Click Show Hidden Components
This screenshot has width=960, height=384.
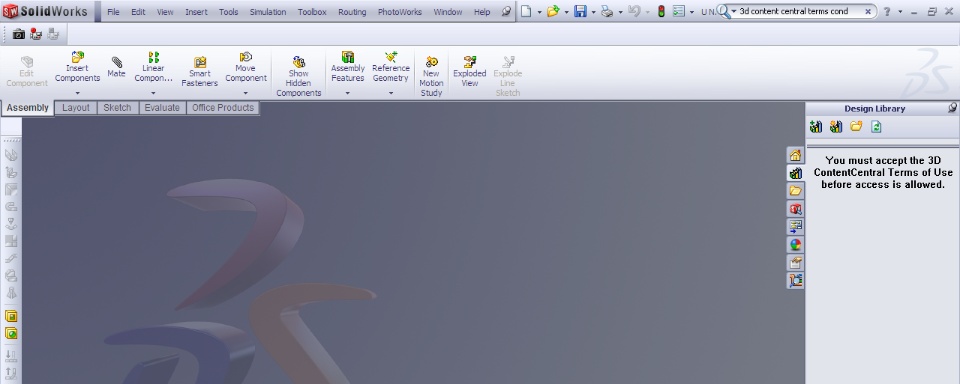coord(299,77)
